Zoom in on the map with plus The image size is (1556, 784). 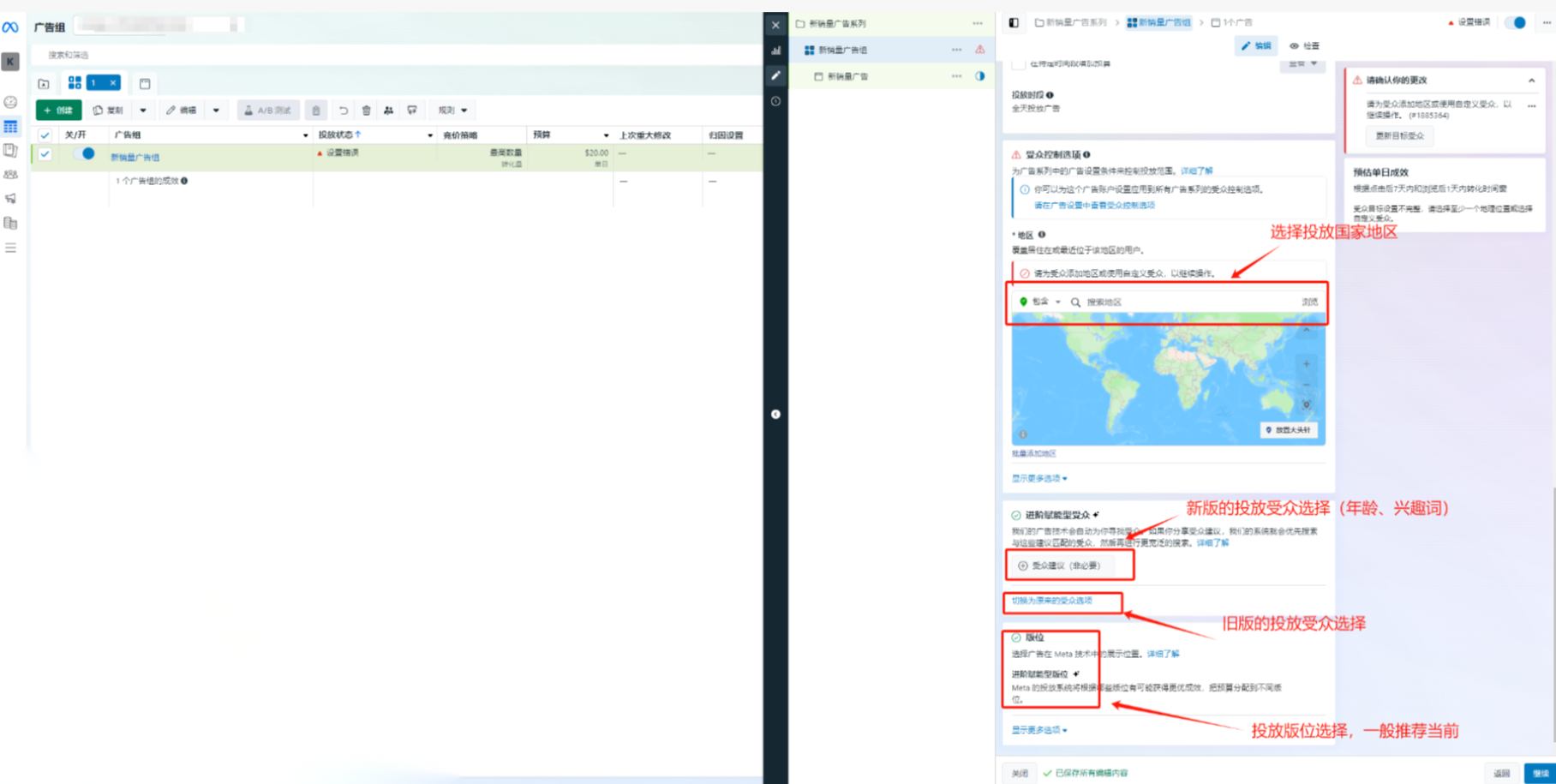[1306, 364]
